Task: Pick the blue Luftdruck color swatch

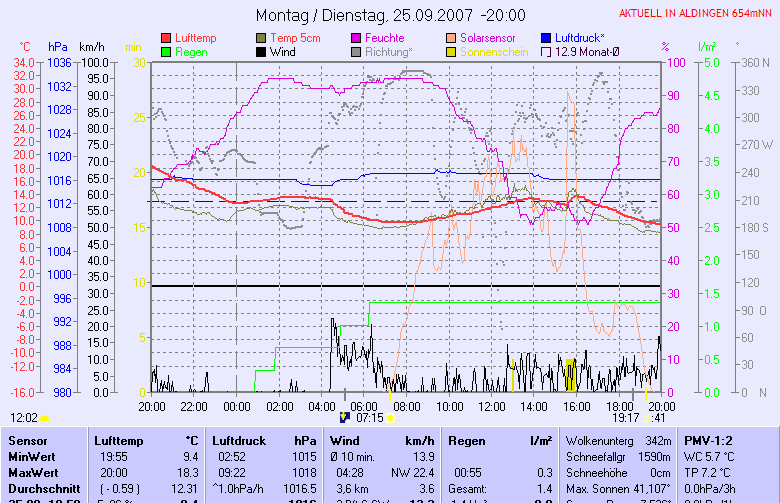Action: (546, 37)
